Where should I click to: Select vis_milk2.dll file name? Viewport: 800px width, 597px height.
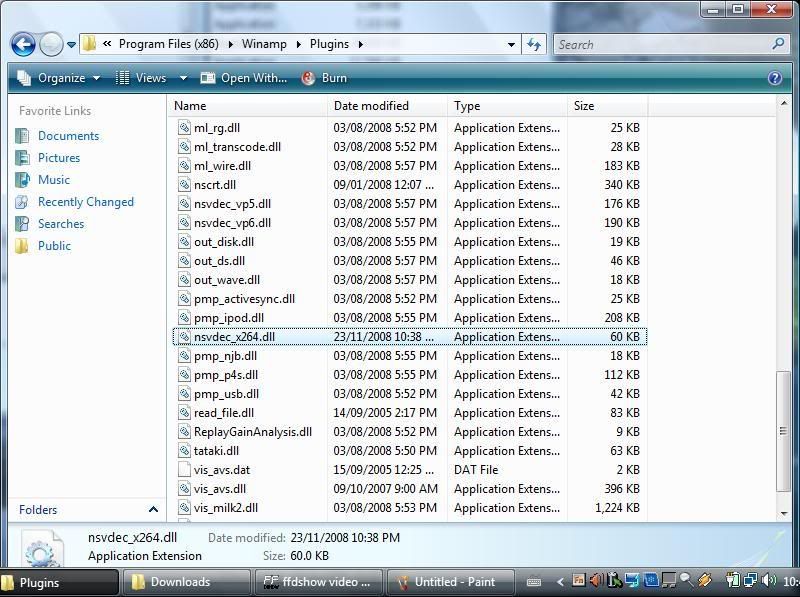pyautogui.click(x=226, y=508)
